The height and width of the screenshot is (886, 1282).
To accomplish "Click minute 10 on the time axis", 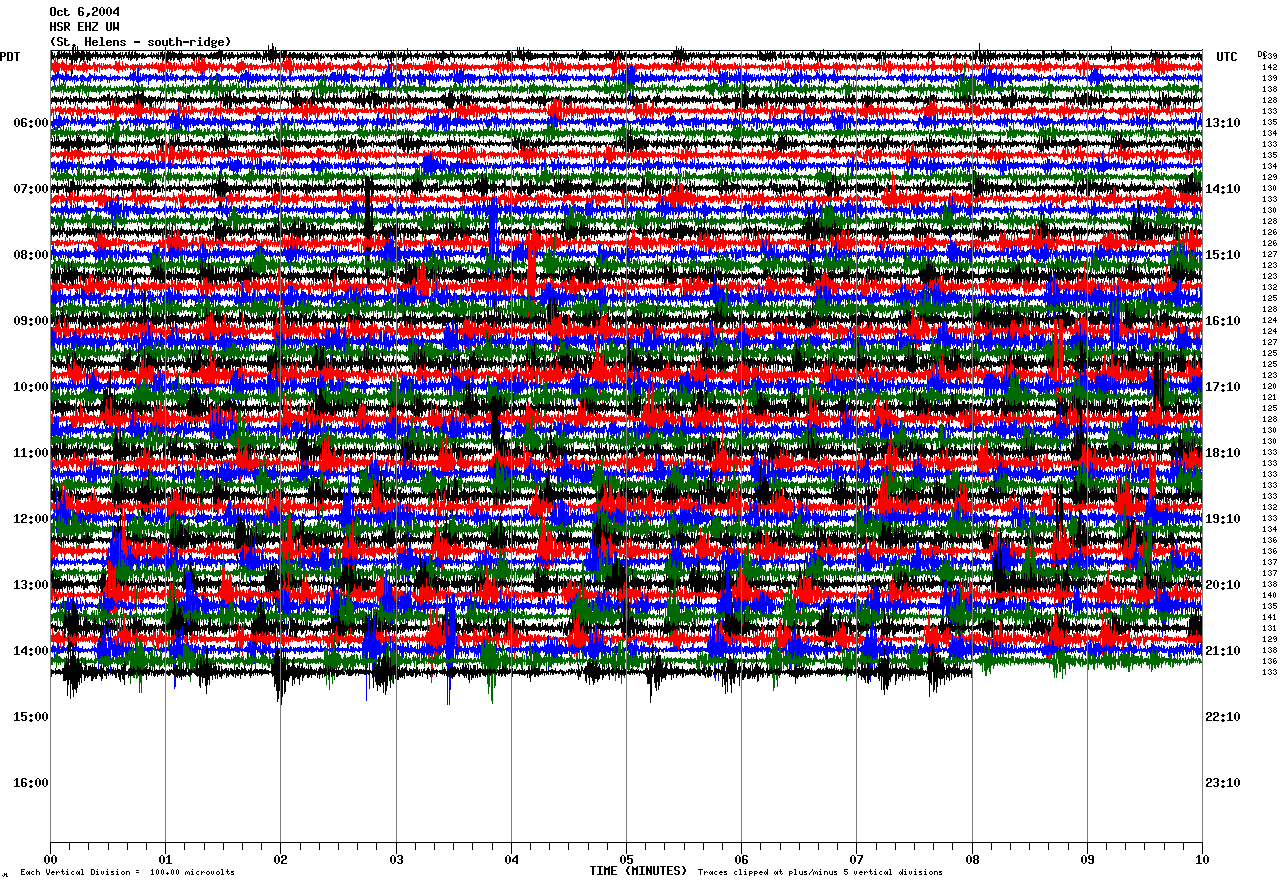I will pos(1201,859).
